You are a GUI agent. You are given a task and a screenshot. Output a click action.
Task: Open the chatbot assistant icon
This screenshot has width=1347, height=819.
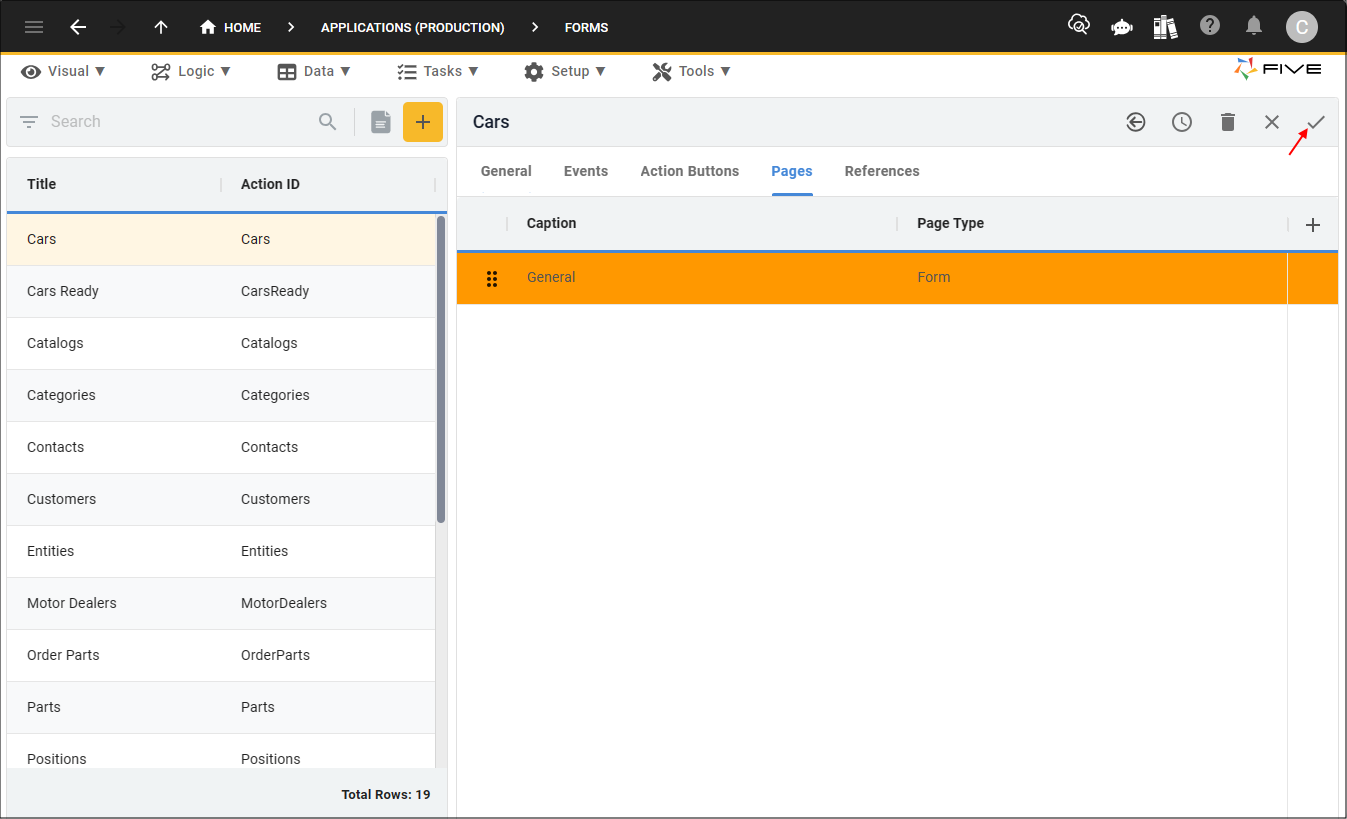click(x=1122, y=27)
